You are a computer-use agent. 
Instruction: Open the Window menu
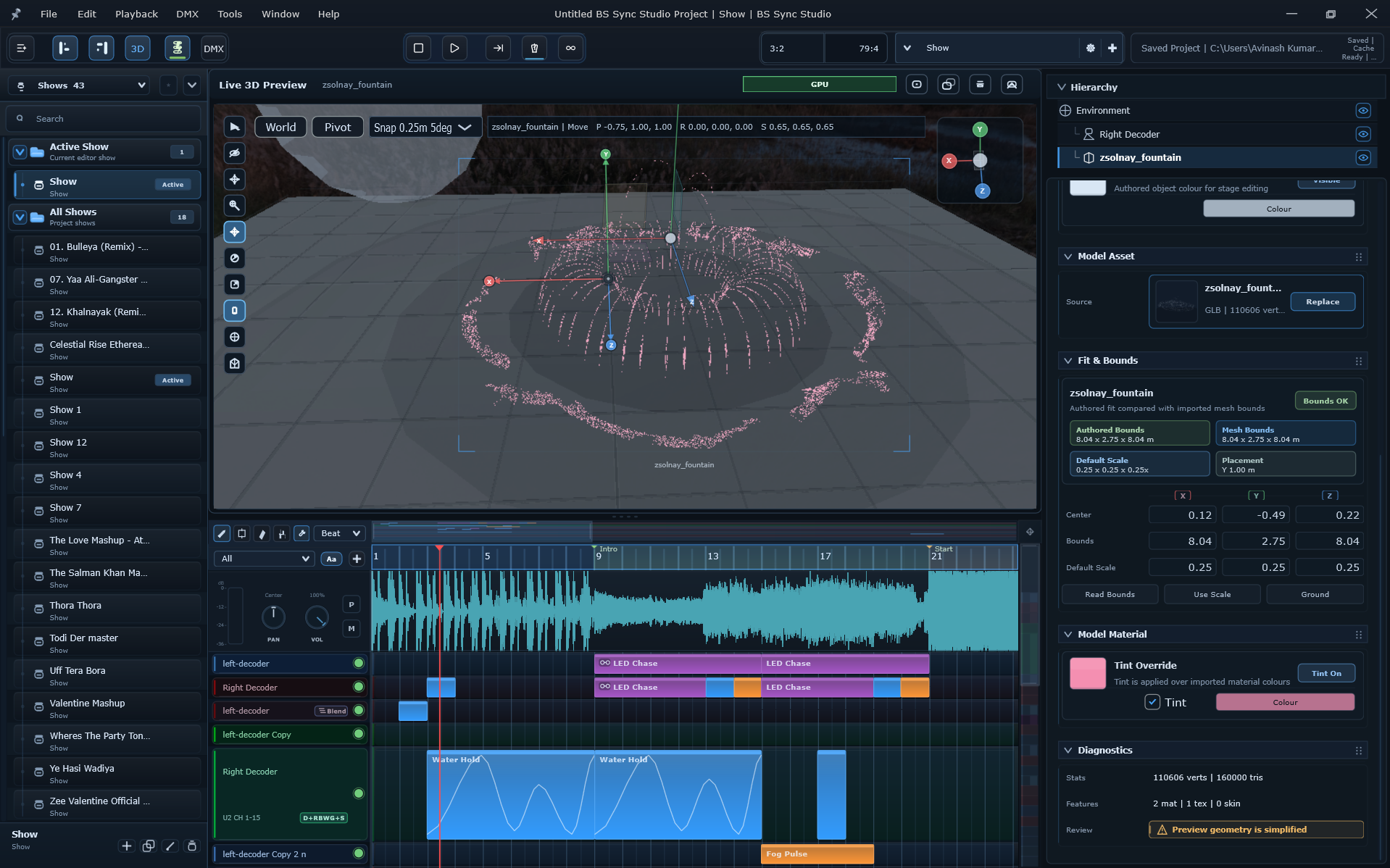pos(280,14)
